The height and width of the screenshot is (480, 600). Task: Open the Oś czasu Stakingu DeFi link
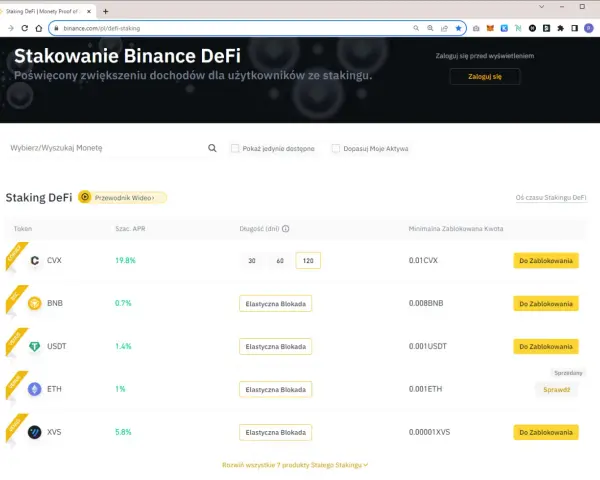pos(551,198)
